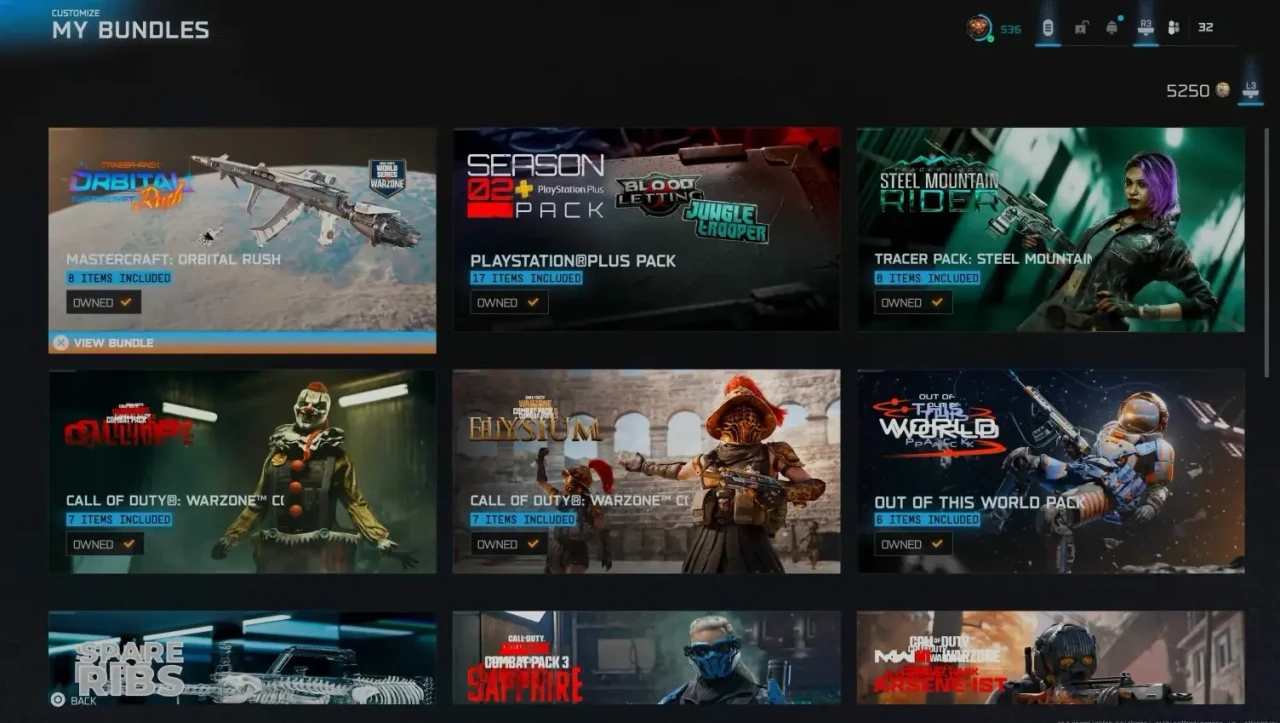Click the 'My Bundles' heading

(131, 30)
